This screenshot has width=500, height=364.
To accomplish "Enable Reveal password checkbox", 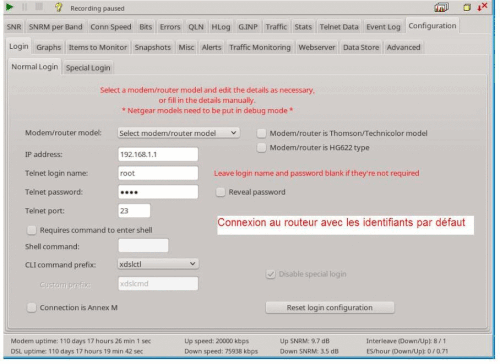I will pyautogui.click(x=220, y=192).
